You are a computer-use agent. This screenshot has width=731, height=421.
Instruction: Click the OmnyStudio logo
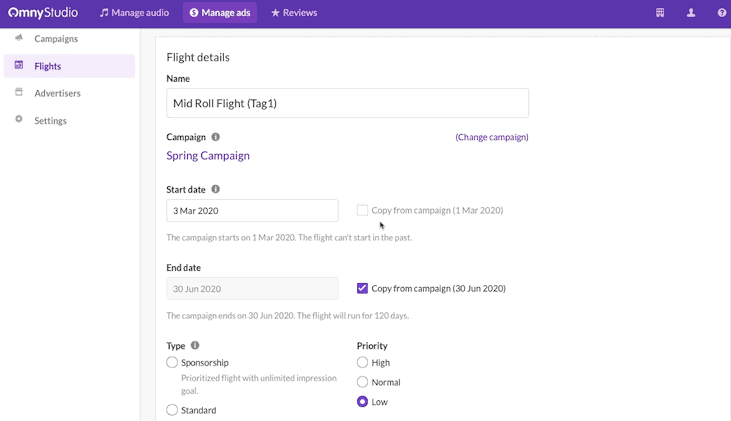pyautogui.click(x=43, y=13)
